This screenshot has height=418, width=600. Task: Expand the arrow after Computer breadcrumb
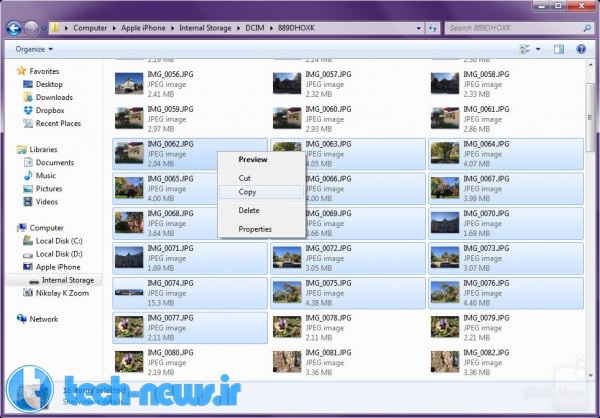point(114,28)
